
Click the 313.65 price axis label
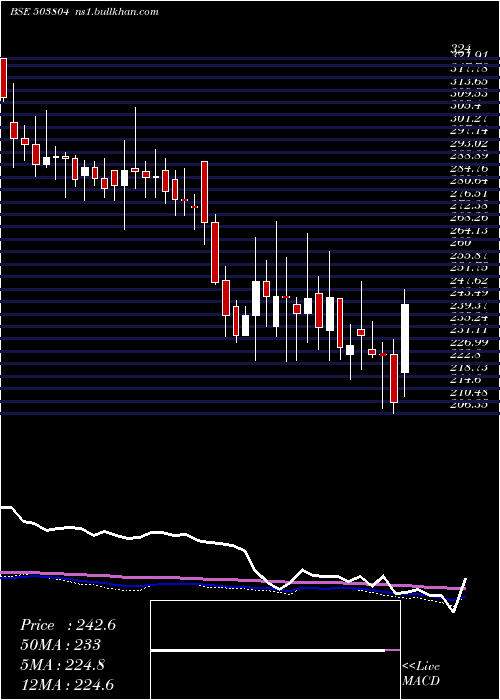coord(468,81)
